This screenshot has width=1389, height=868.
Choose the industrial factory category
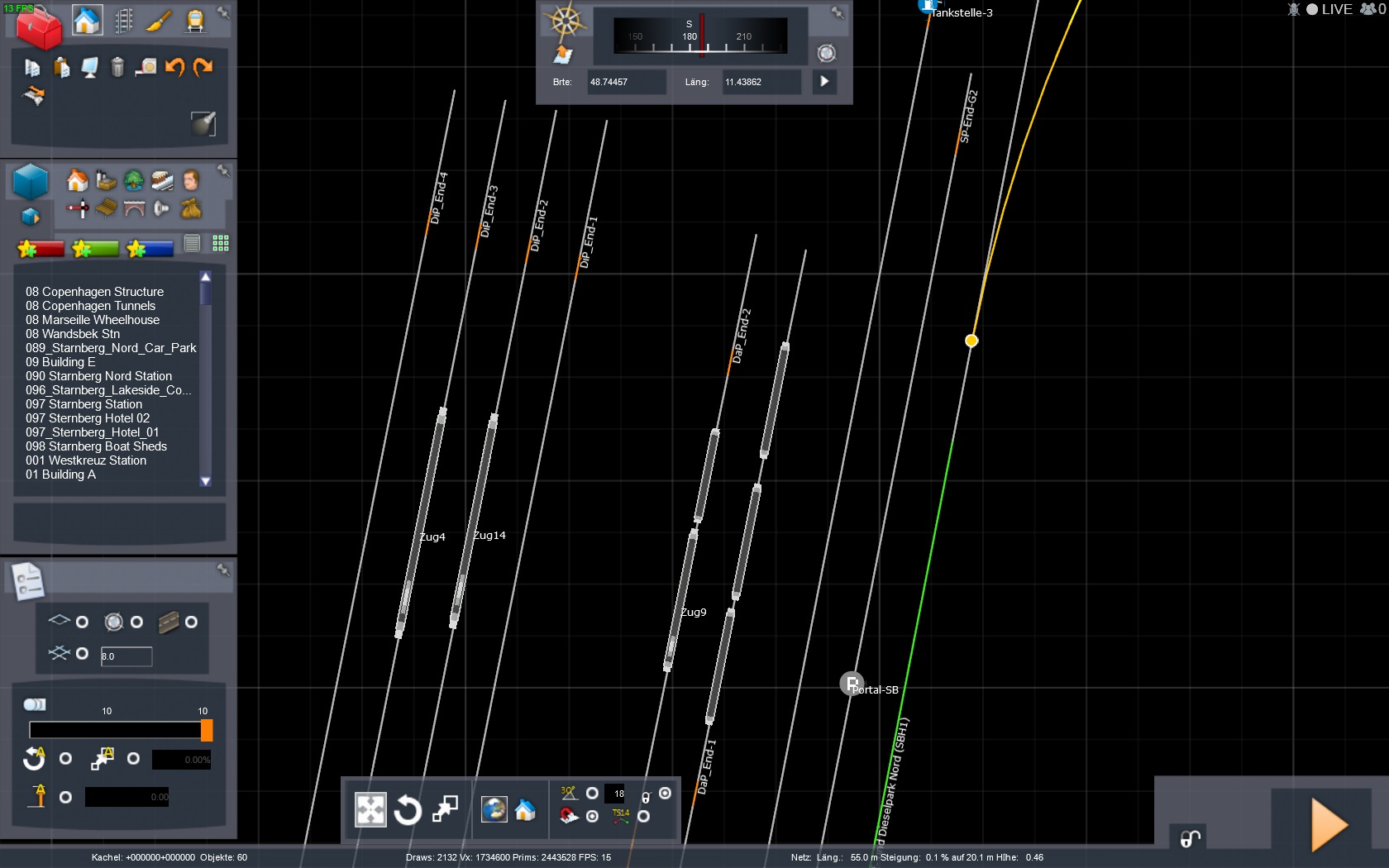(x=106, y=180)
